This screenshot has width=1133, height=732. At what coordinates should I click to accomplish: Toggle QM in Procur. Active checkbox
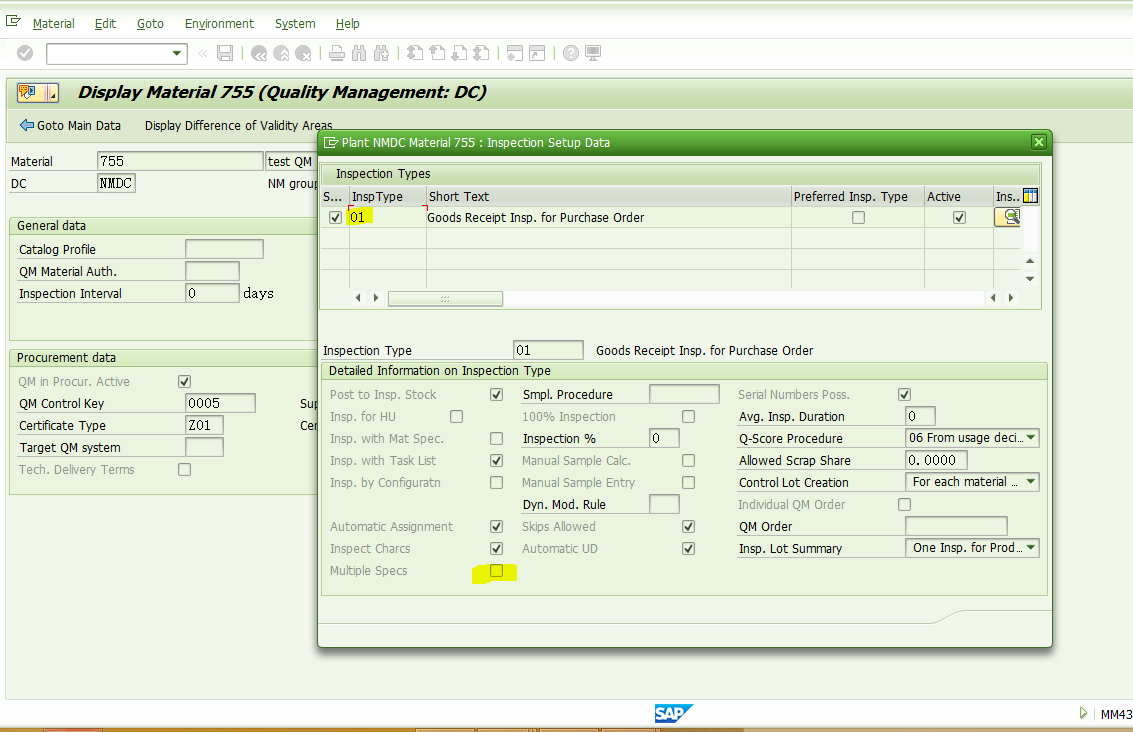point(184,382)
